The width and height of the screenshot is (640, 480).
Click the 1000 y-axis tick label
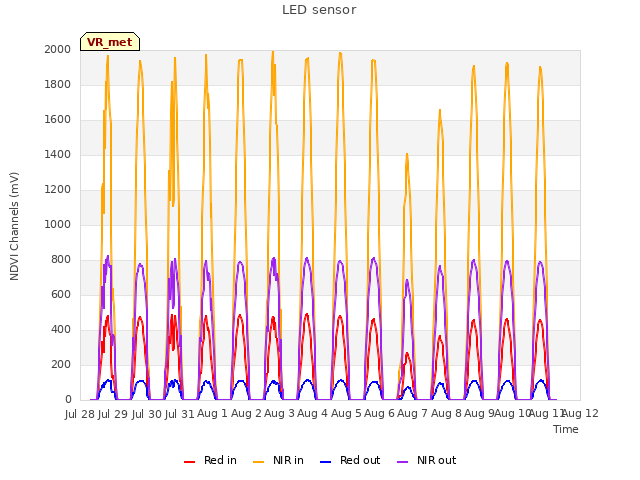click(58, 224)
